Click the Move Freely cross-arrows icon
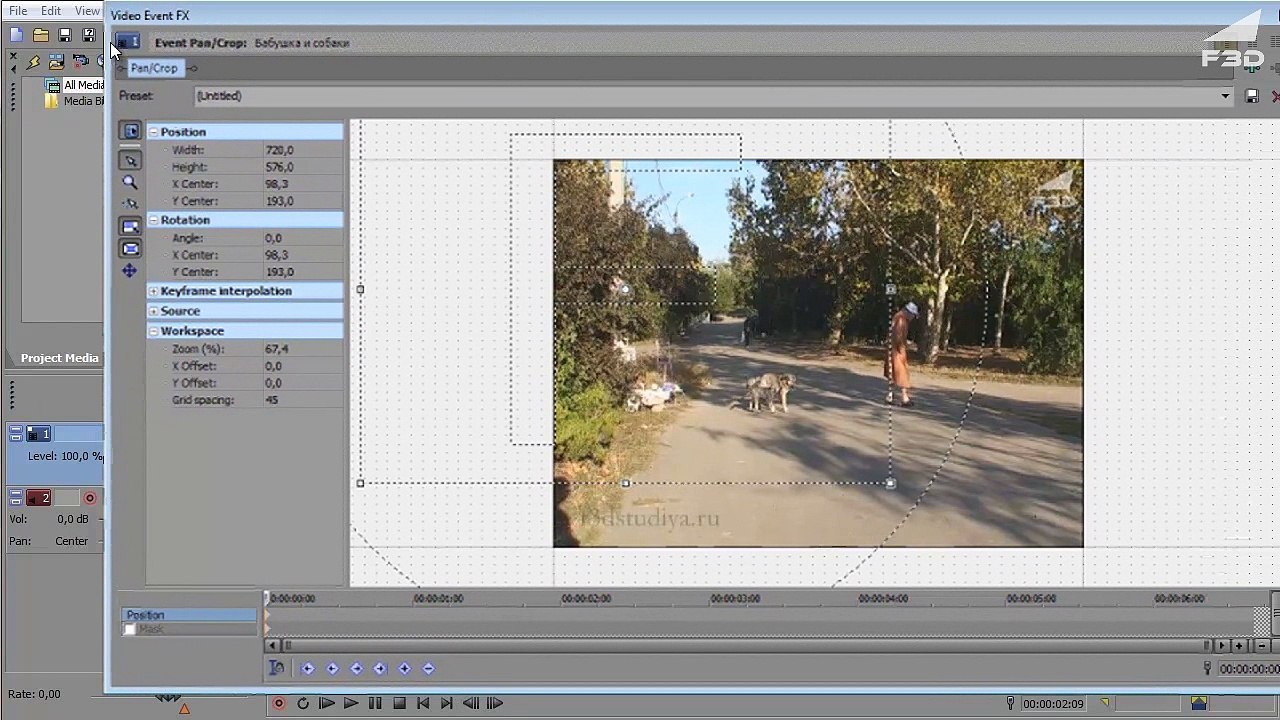The width and height of the screenshot is (1280, 720). 130,271
